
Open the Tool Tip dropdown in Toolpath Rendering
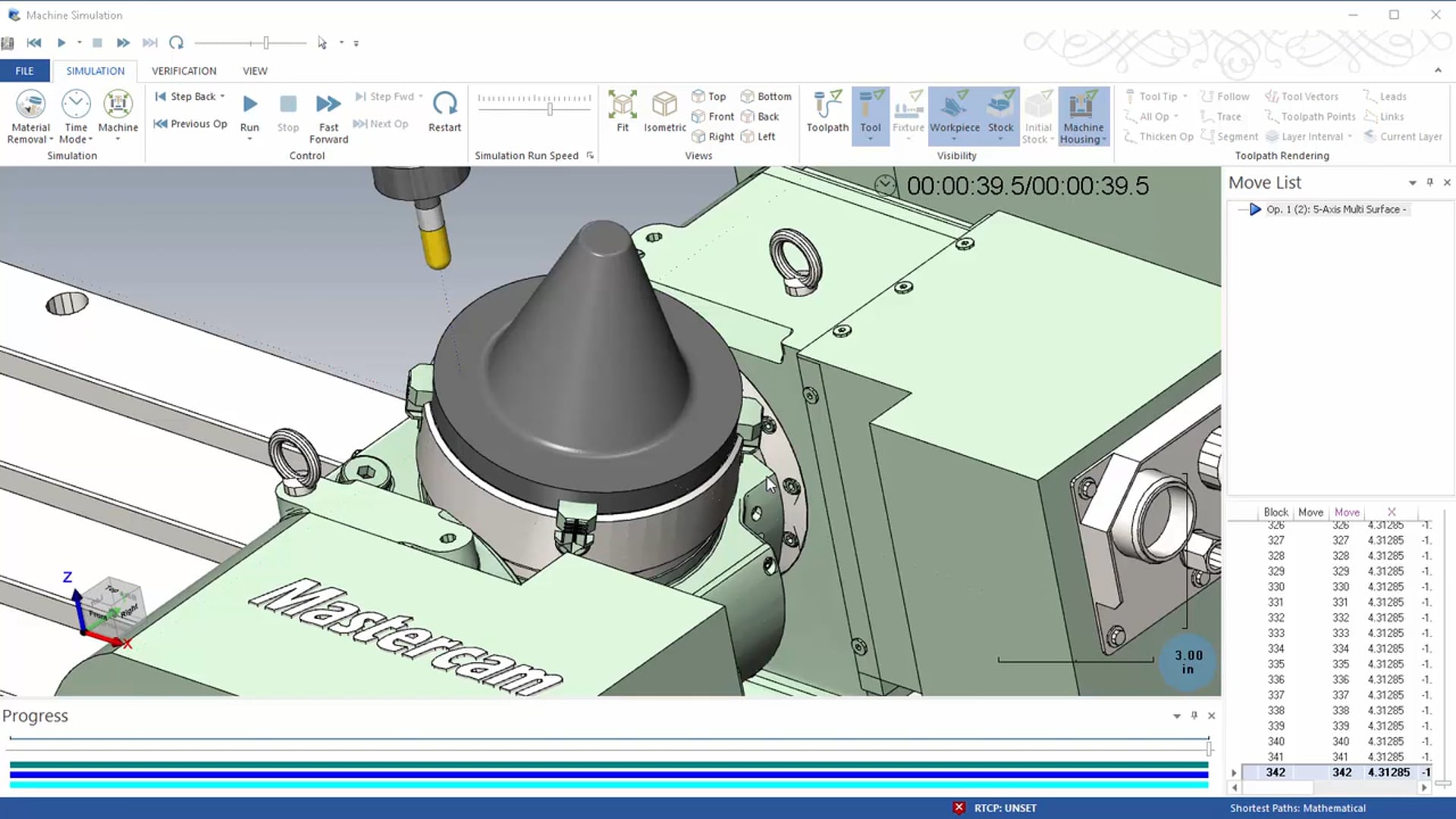(1183, 96)
